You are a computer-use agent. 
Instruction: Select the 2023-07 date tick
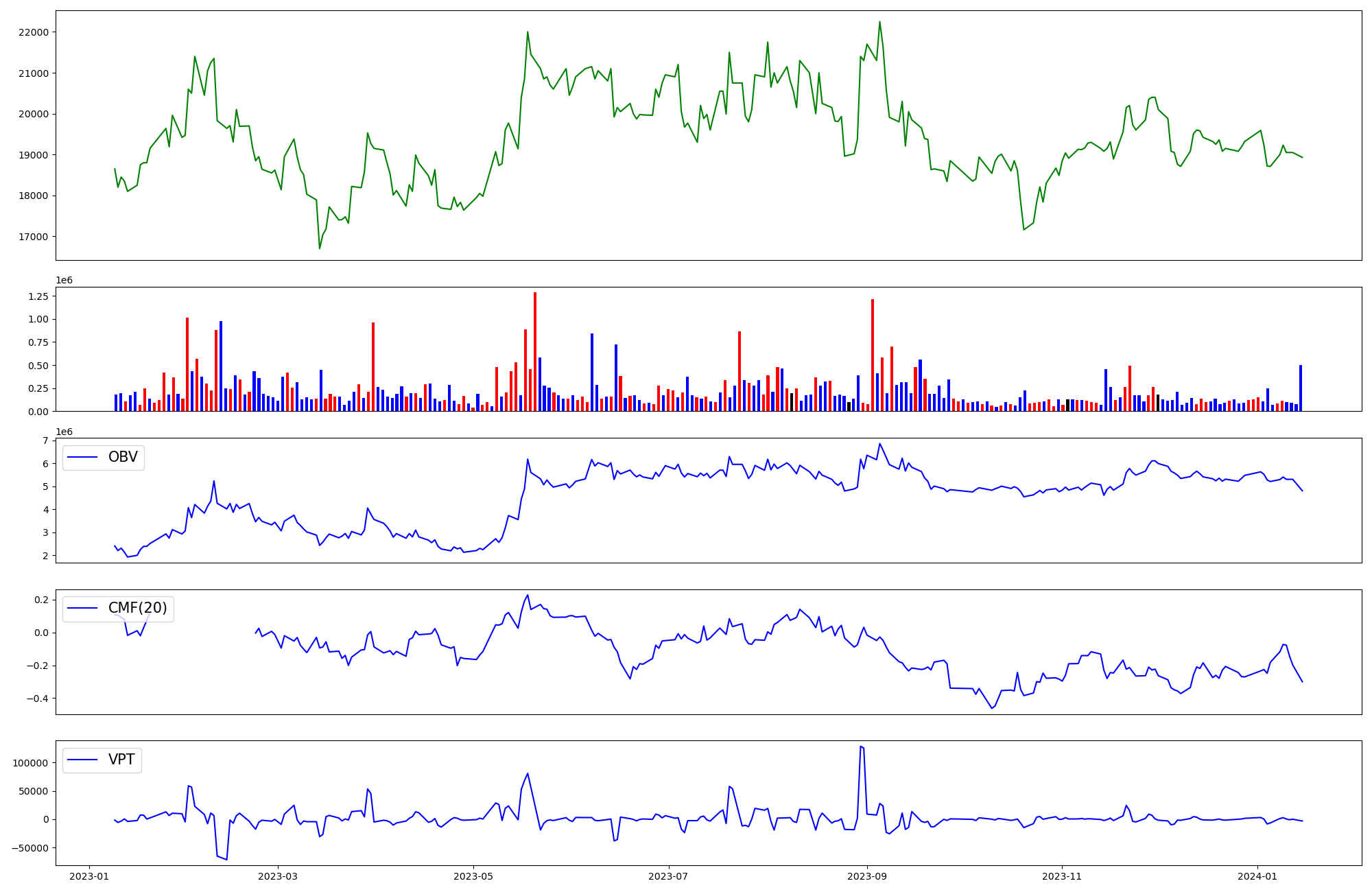point(669,876)
